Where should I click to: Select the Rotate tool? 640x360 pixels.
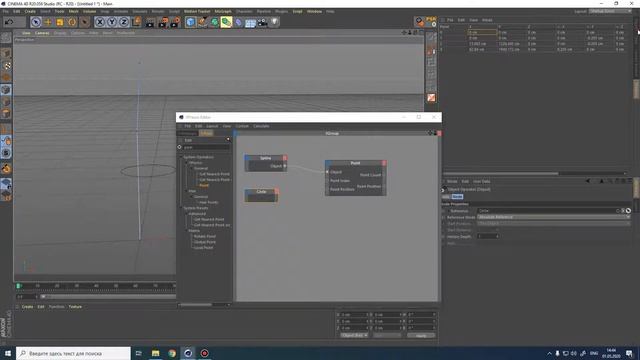click(x=72, y=22)
